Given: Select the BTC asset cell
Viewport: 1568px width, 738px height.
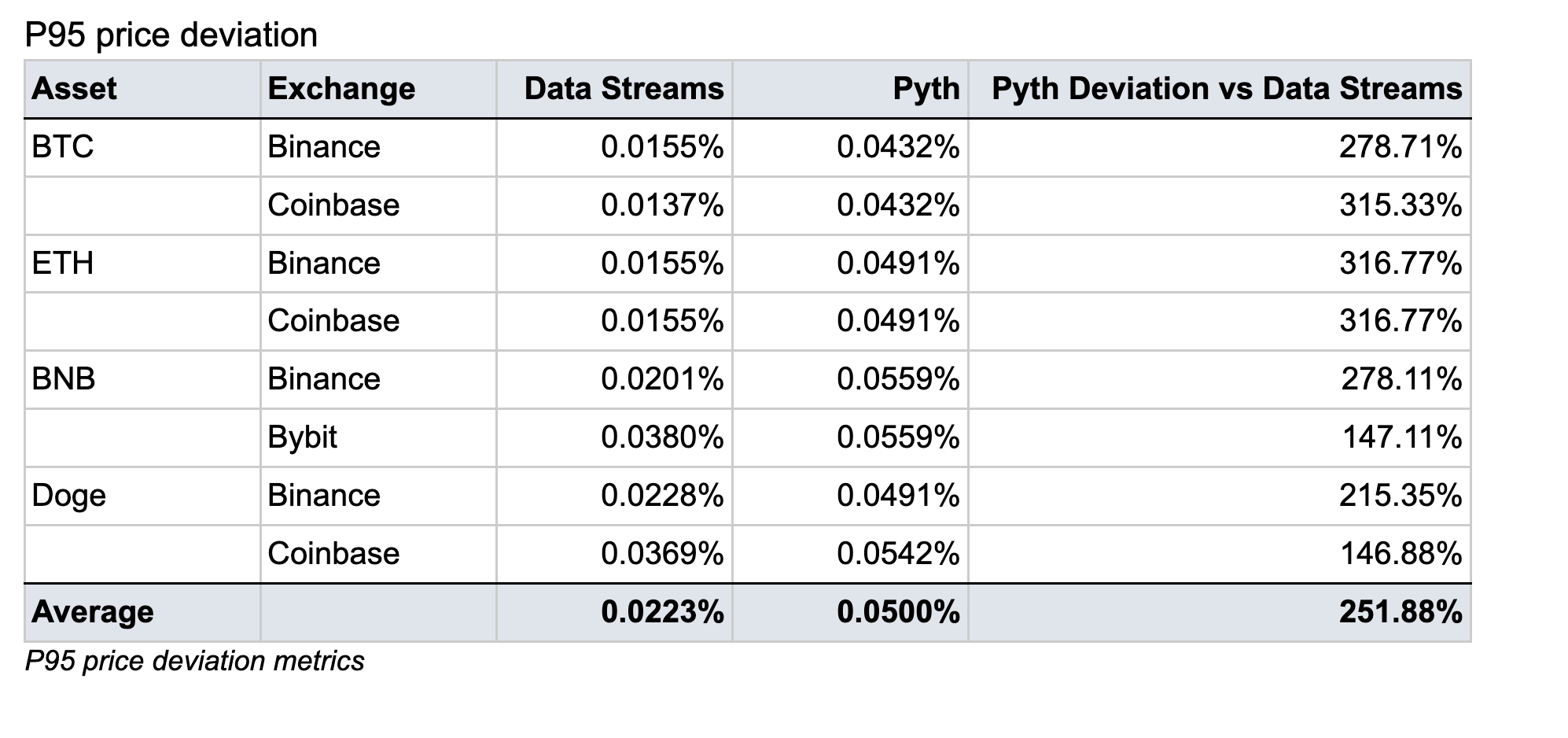Looking at the screenshot, I should [63, 147].
